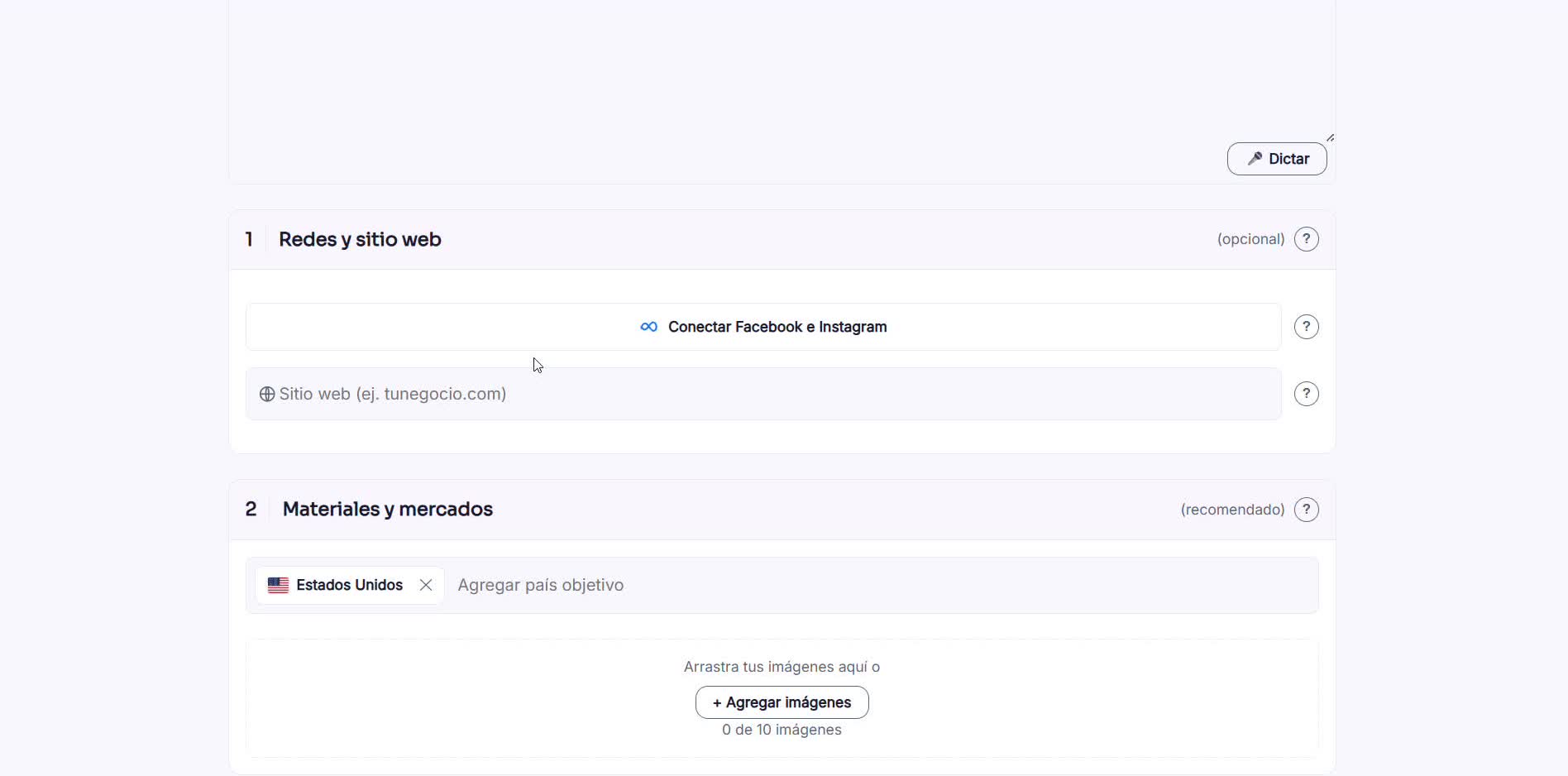Click the 'Arrastra tus imágenes aquí o' text
Viewport: 1568px width, 776px height.
tap(782, 667)
